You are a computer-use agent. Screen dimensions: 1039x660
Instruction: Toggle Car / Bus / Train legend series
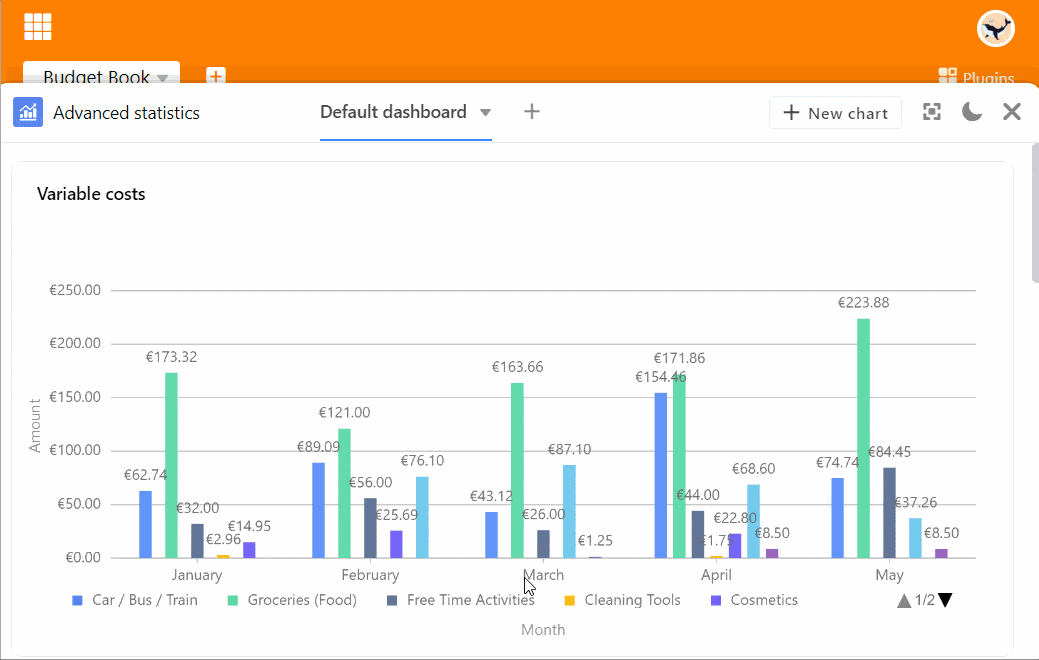pyautogui.click(x=135, y=600)
